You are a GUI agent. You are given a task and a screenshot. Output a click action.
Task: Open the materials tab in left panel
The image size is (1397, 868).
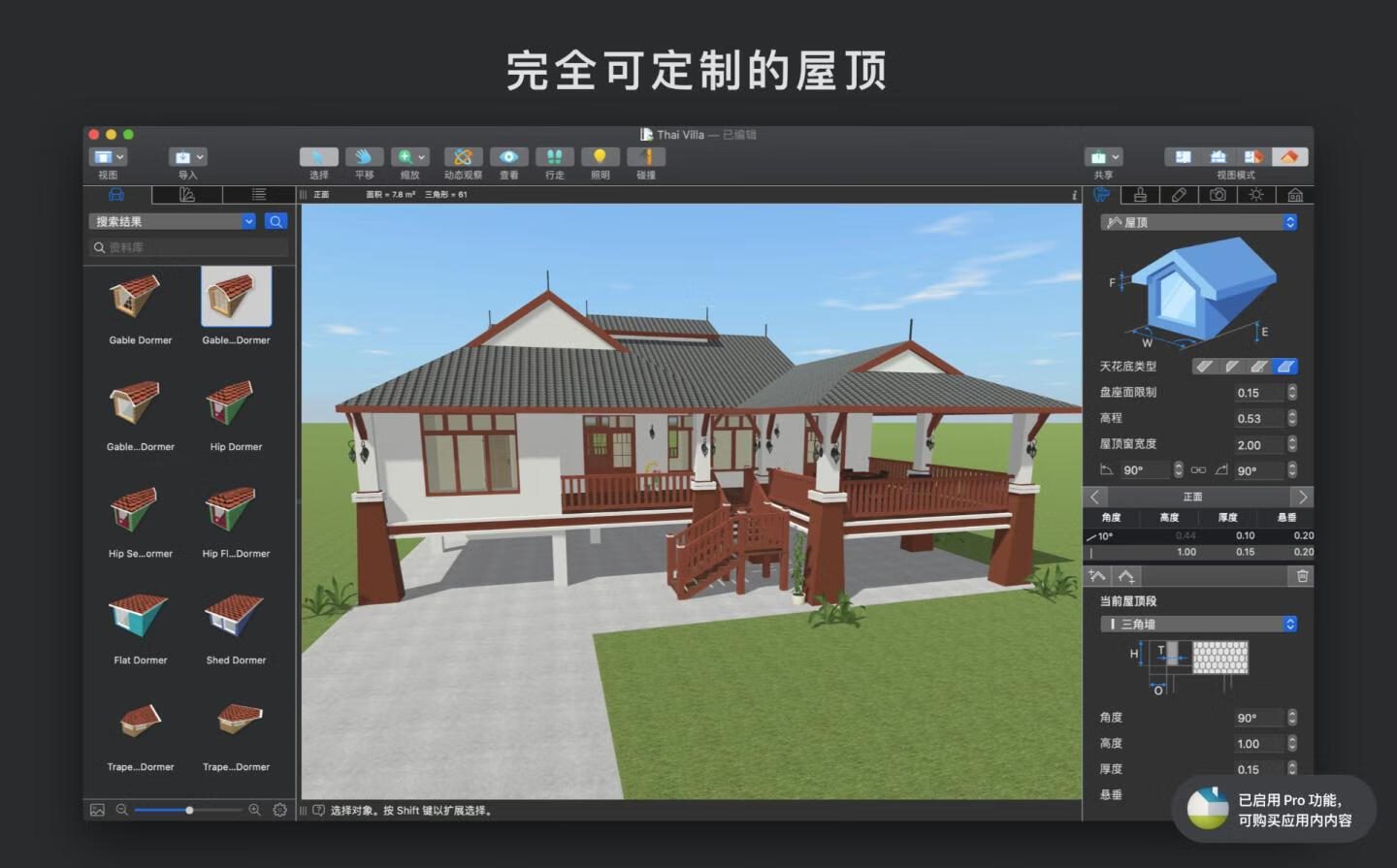point(187,195)
